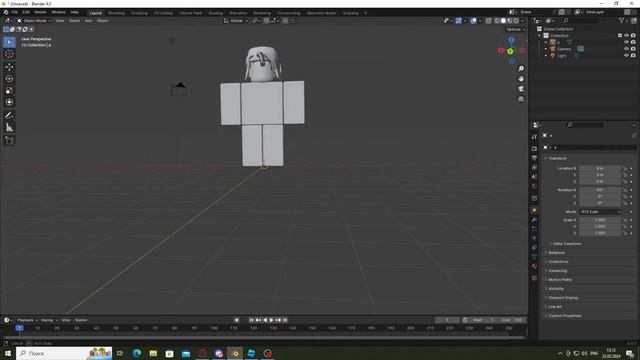Hide the Light with eye icon
This screenshot has height=360, width=640.
627,56
